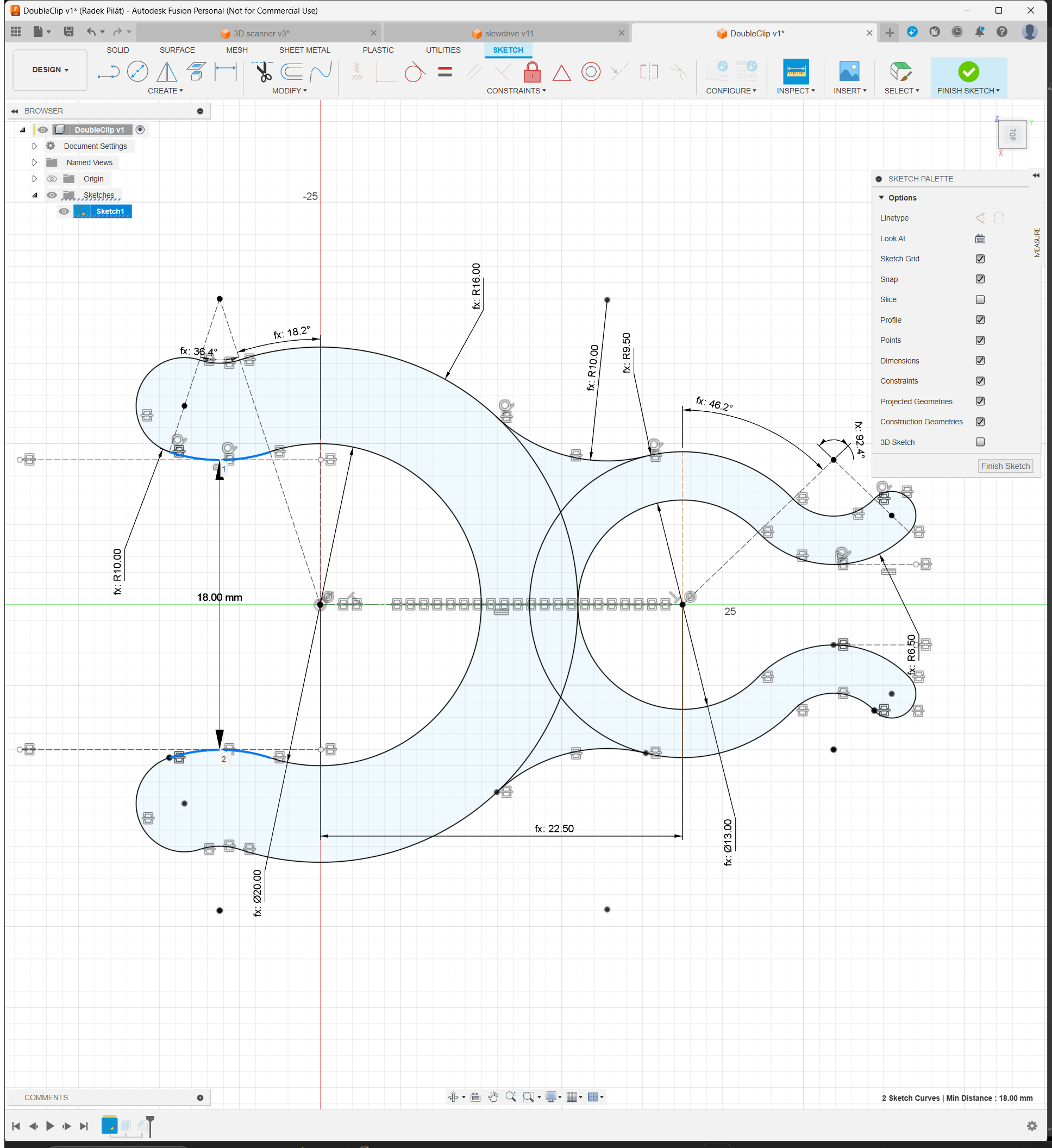Toggle Construction Geometries checkbox
Image resolution: width=1052 pixels, height=1148 pixels.
pyautogui.click(x=980, y=422)
